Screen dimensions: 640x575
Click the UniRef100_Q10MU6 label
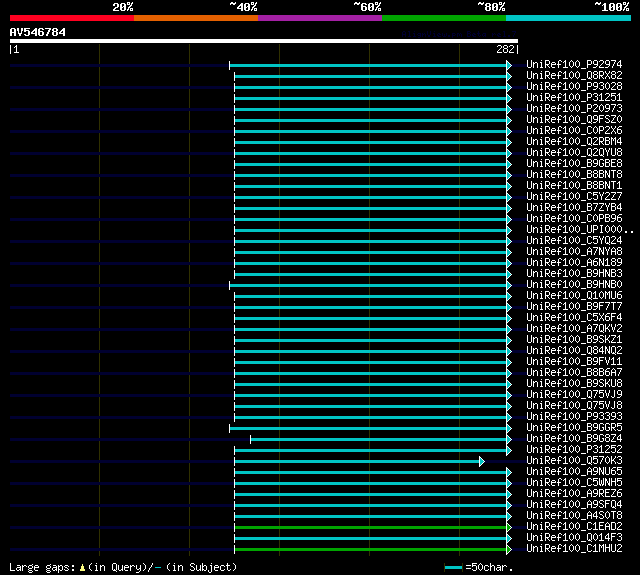coord(574,296)
